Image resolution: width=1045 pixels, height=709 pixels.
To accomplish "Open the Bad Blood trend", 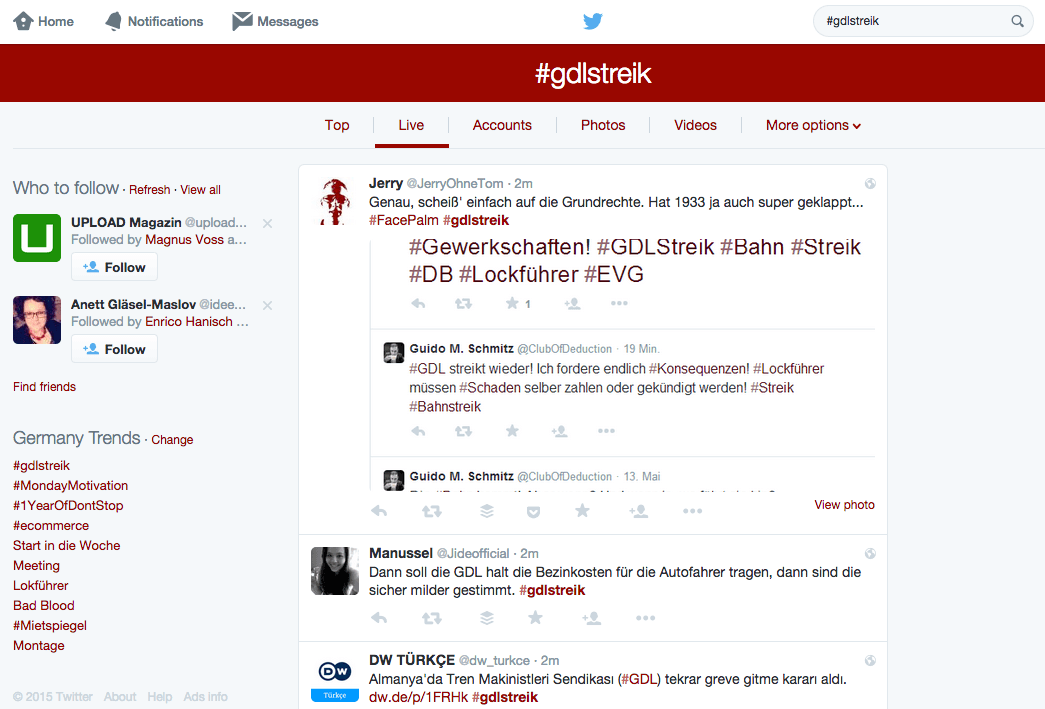I will [x=44, y=606].
